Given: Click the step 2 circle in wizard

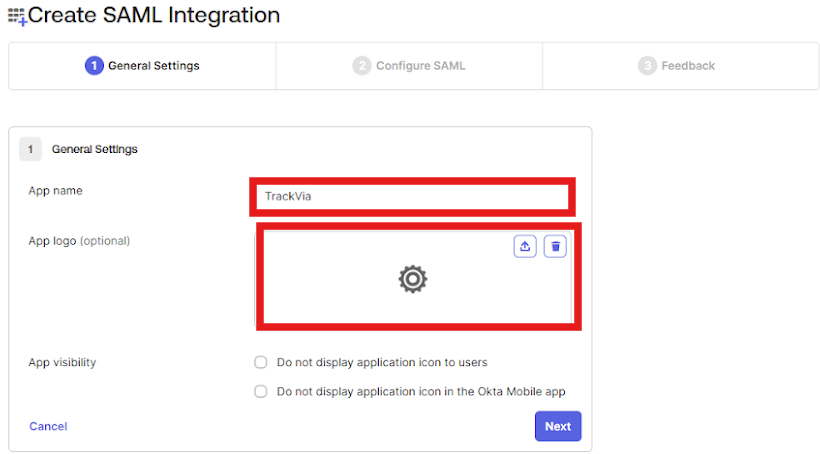Looking at the screenshot, I should tap(361, 66).
